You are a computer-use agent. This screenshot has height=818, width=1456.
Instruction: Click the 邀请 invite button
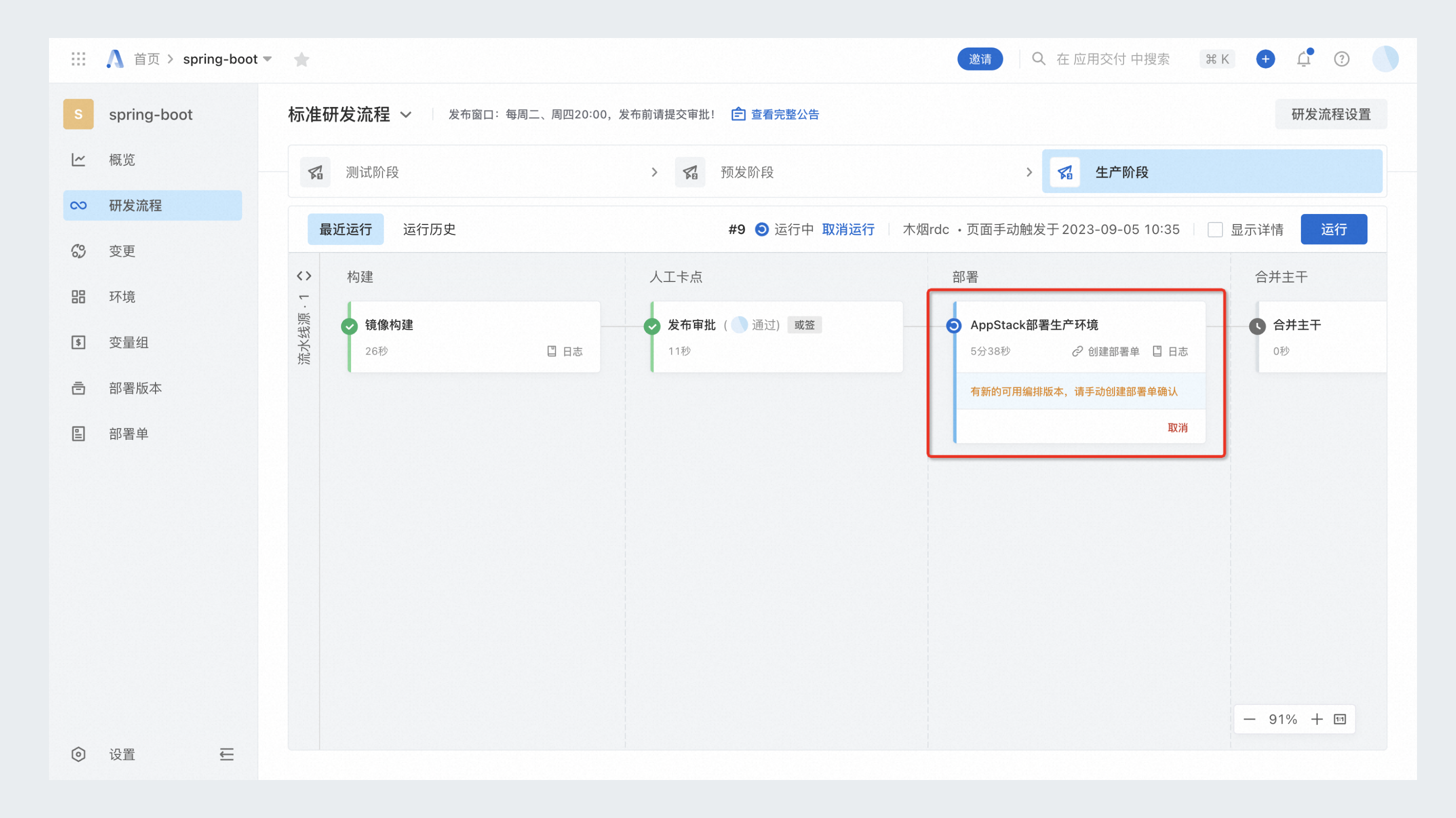pos(979,59)
